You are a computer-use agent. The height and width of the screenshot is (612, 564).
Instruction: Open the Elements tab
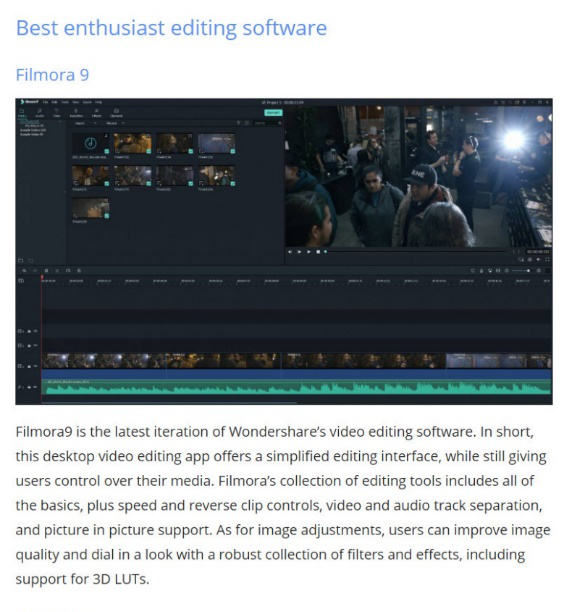pos(116,113)
